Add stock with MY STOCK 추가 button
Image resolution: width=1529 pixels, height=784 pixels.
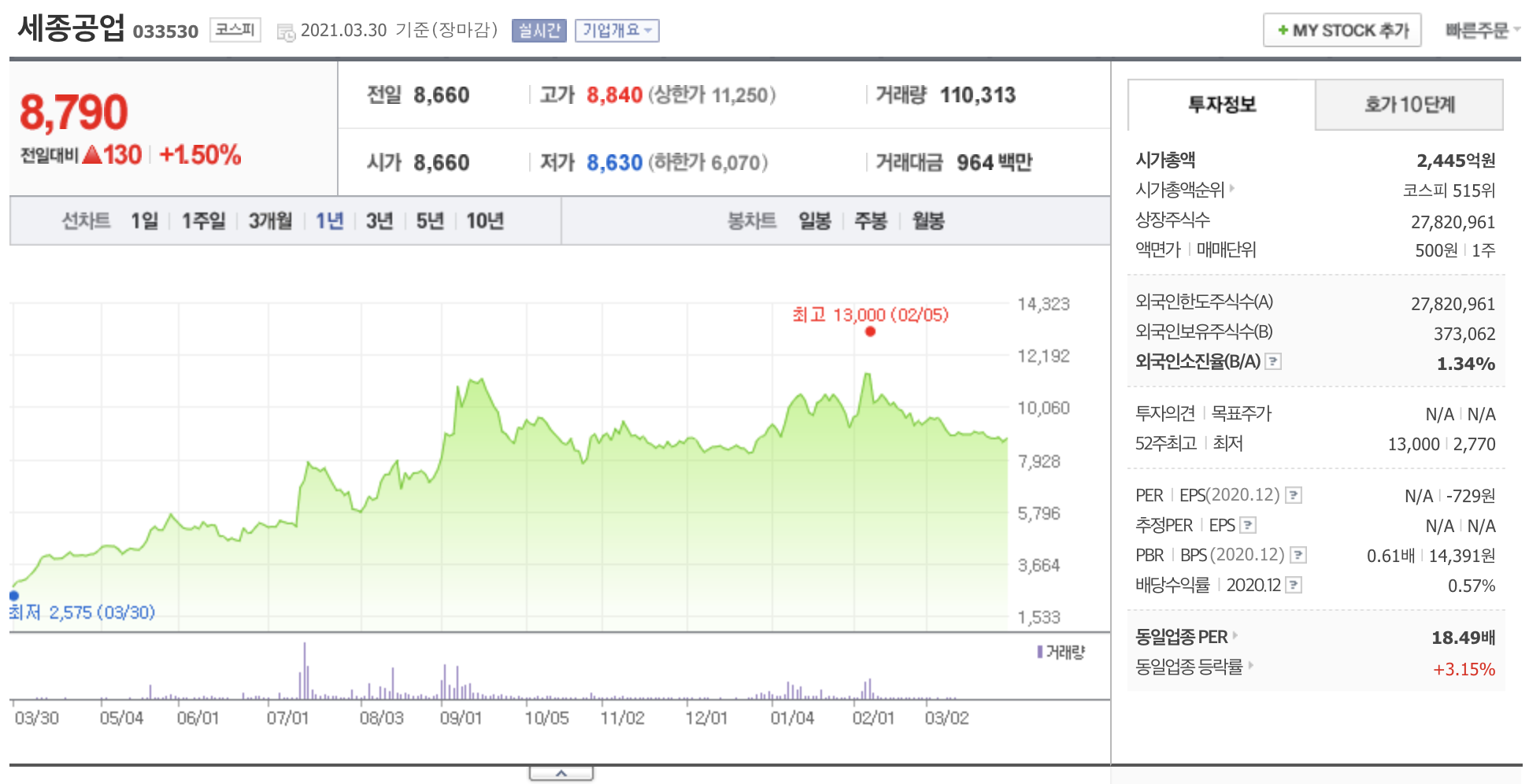(x=1342, y=31)
